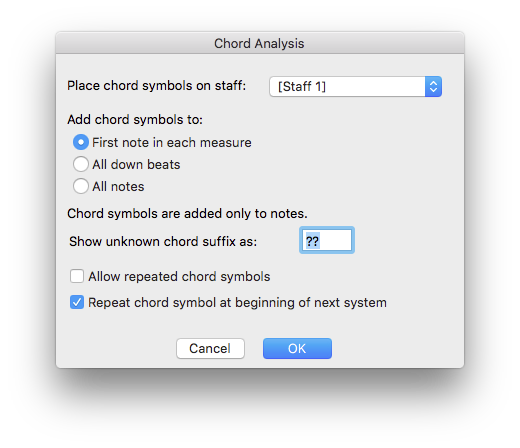Uncheck Repeat chord symbol at next system
Screen dimensions: 520x448
(77, 302)
